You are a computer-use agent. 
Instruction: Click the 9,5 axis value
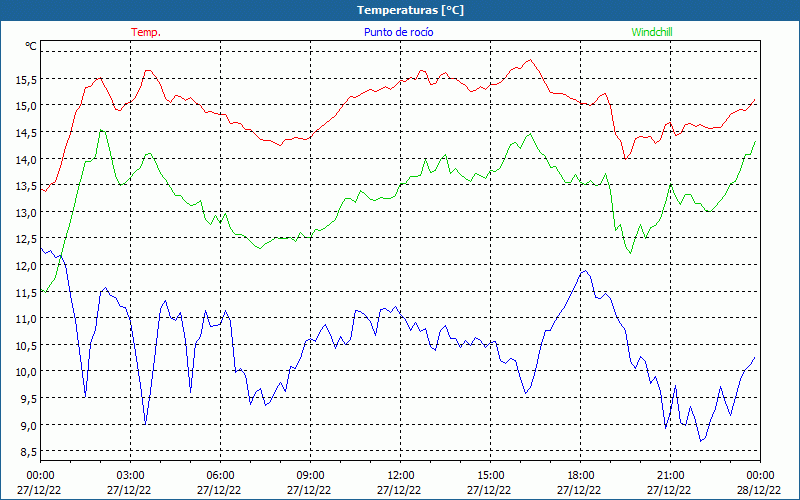(x=29, y=399)
